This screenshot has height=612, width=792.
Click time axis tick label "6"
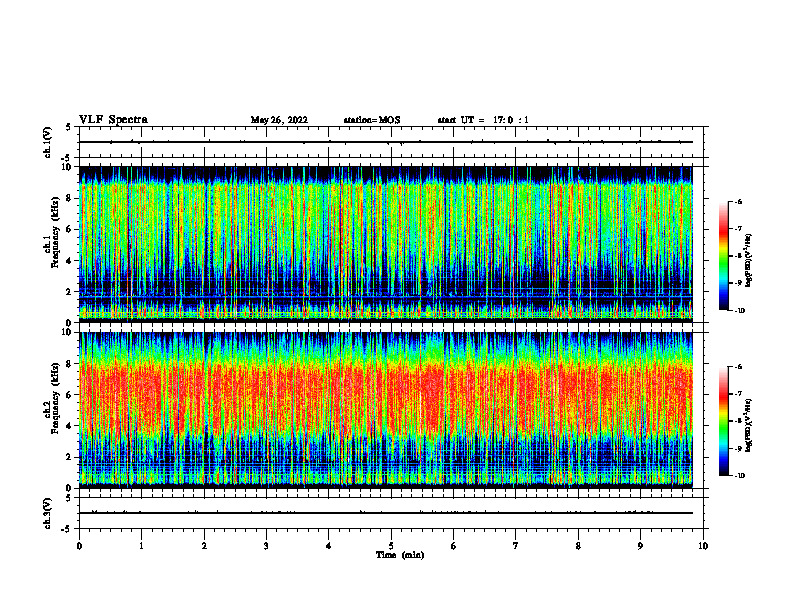click(x=454, y=546)
